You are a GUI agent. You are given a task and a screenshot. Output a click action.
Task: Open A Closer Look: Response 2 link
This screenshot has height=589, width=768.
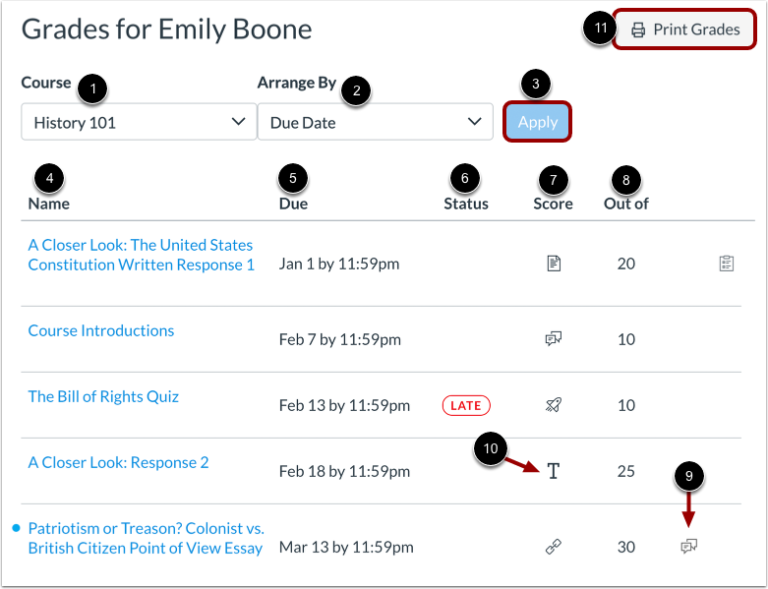pos(118,463)
